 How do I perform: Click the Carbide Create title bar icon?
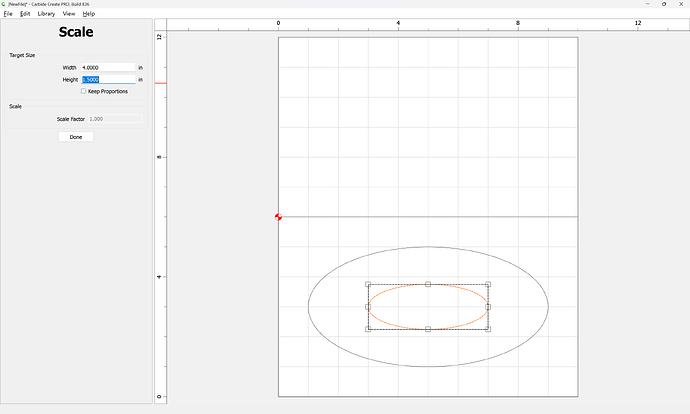pyautogui.click(x=4, y=4)
